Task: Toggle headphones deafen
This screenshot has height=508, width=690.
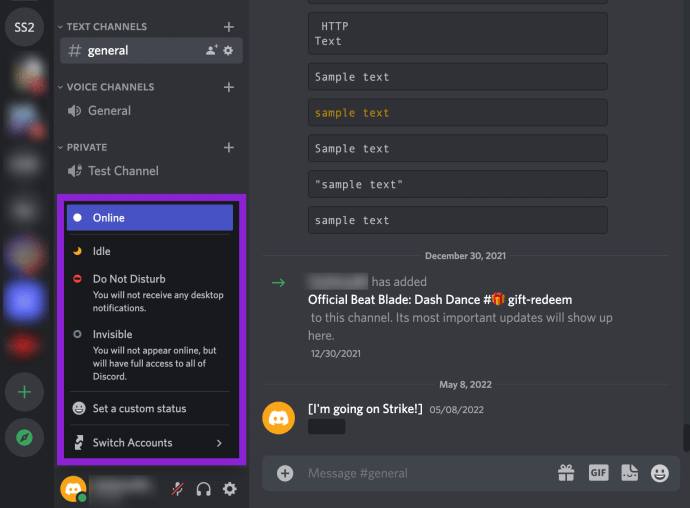Action: (x=203, y=489)
